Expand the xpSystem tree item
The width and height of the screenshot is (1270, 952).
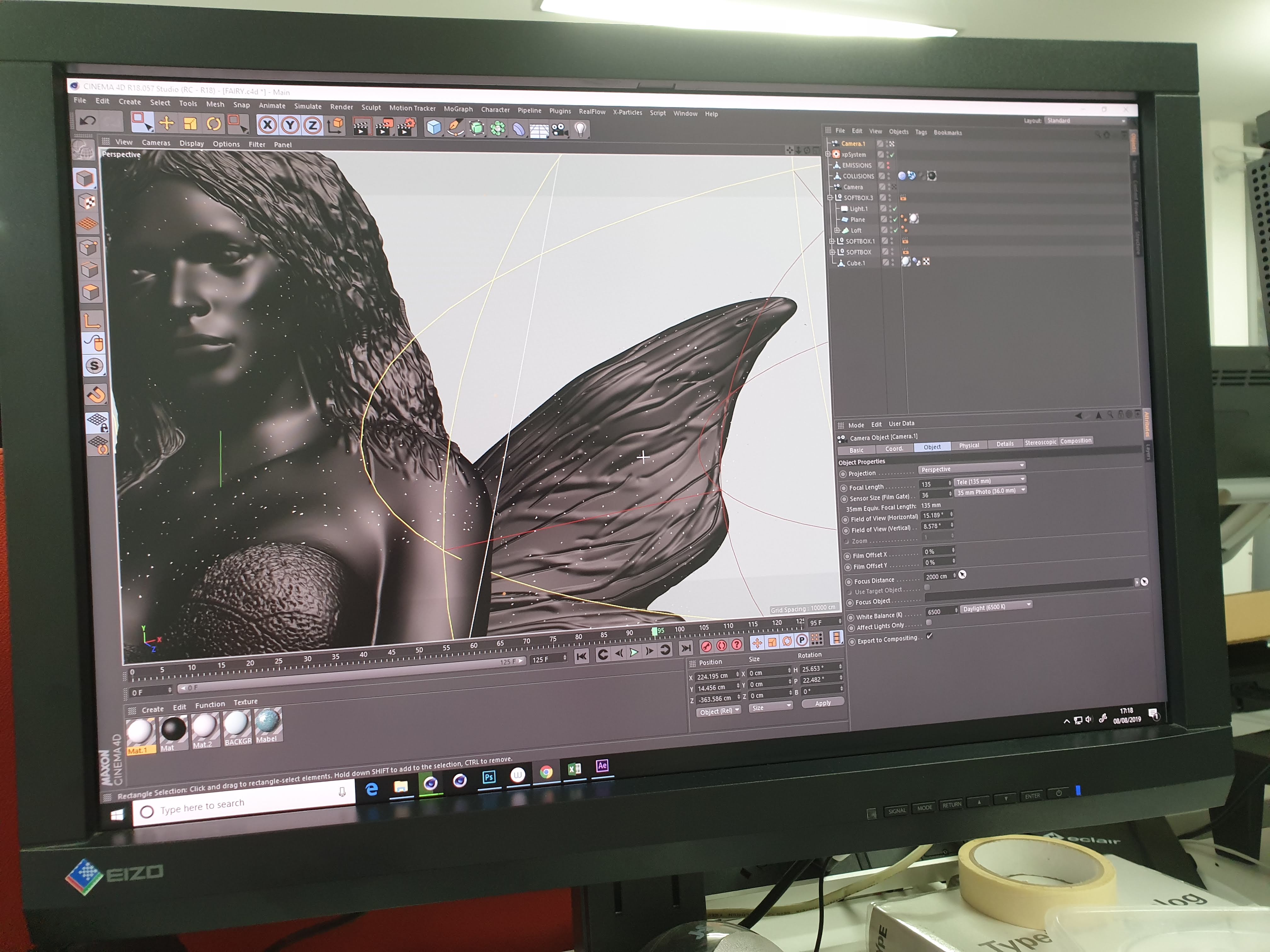827,154
